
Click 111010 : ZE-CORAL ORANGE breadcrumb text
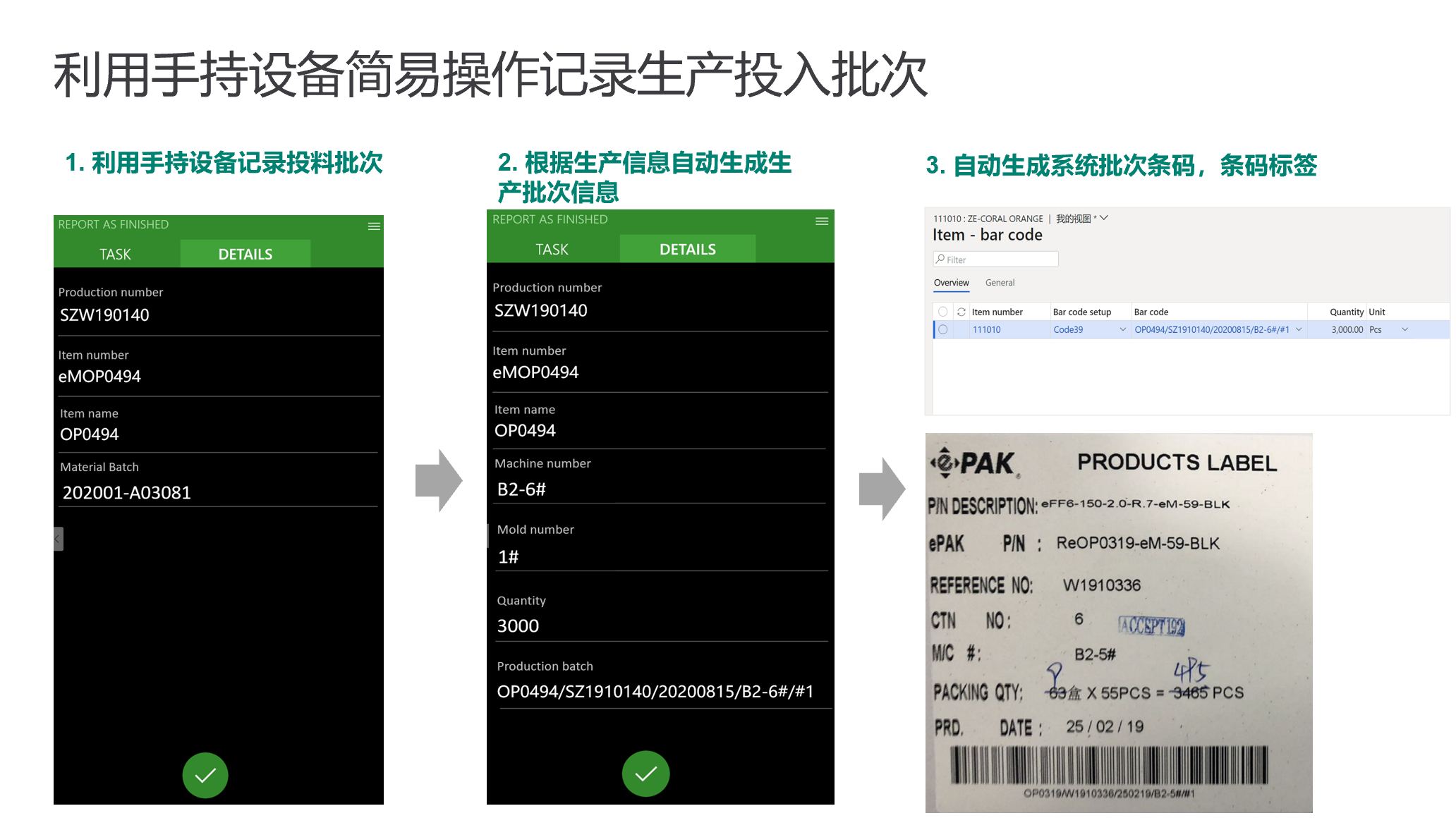point(988,219)
